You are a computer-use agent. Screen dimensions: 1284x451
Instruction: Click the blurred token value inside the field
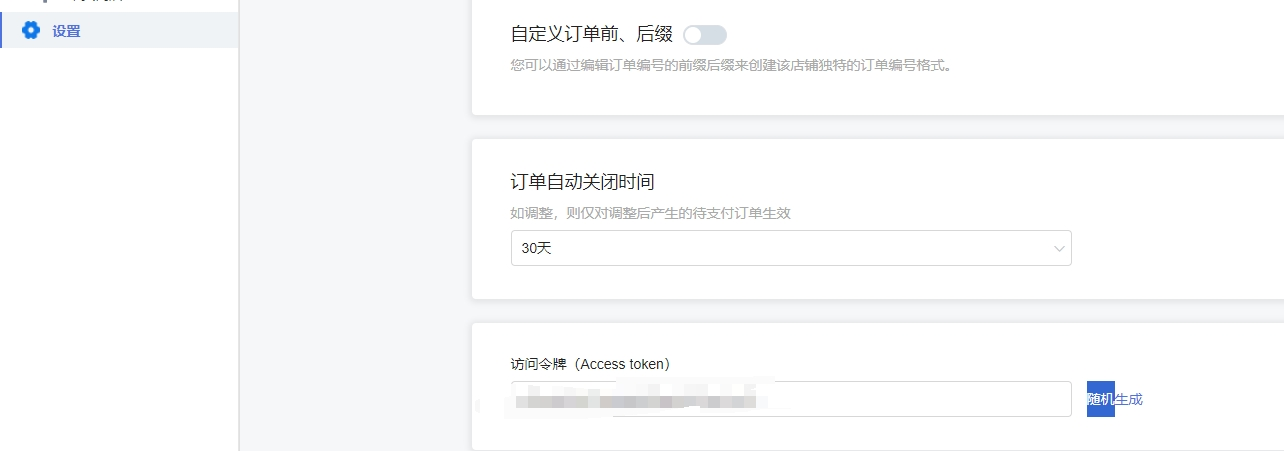point(640,401)
